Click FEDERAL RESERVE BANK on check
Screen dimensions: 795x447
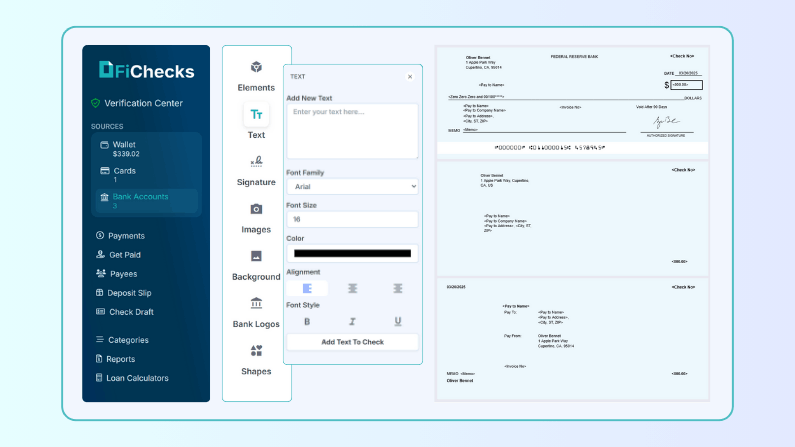tap(574, 57)
